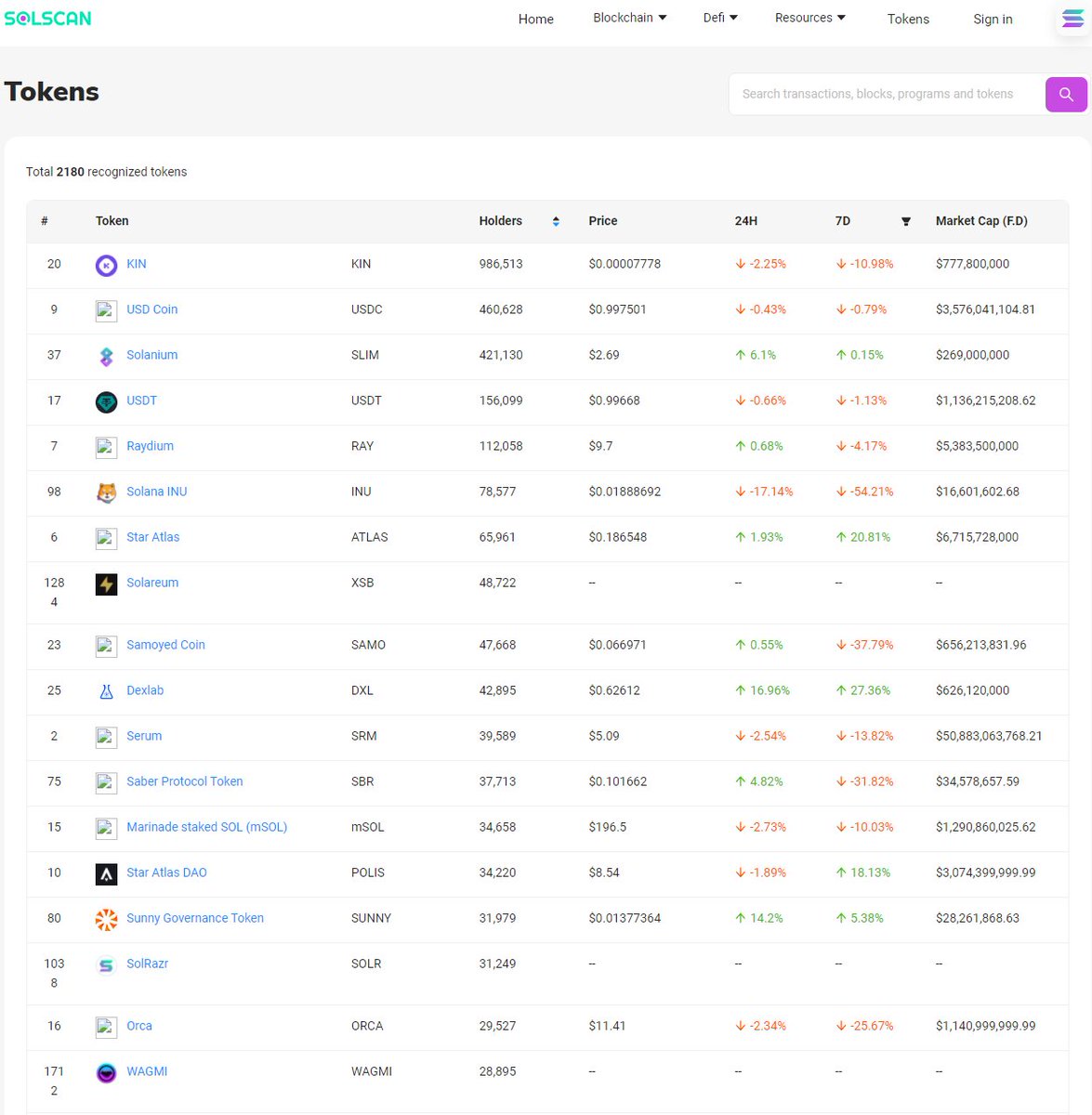The width and height of the screenshot is (1092, 1115).
Task: Click the purple search magnifier button
Action: click(1066, 94)
